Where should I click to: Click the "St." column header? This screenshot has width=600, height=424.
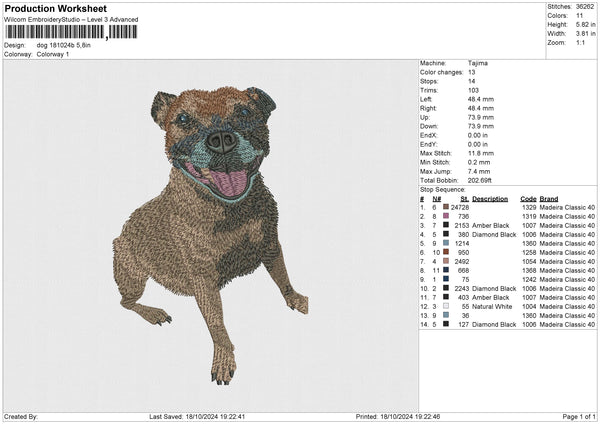pos(465,199)
